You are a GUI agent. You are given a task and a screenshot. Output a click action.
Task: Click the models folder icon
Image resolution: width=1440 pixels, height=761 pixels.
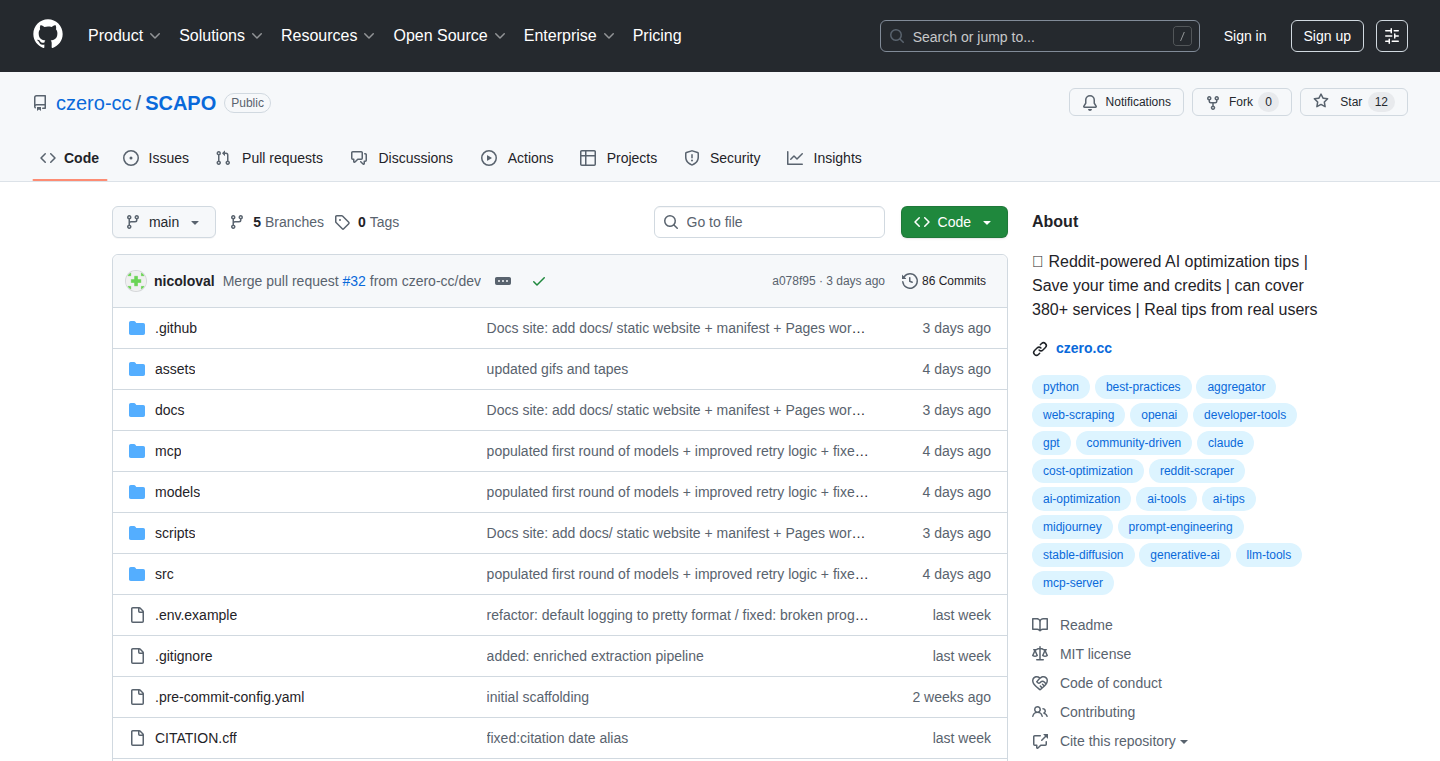137,492
